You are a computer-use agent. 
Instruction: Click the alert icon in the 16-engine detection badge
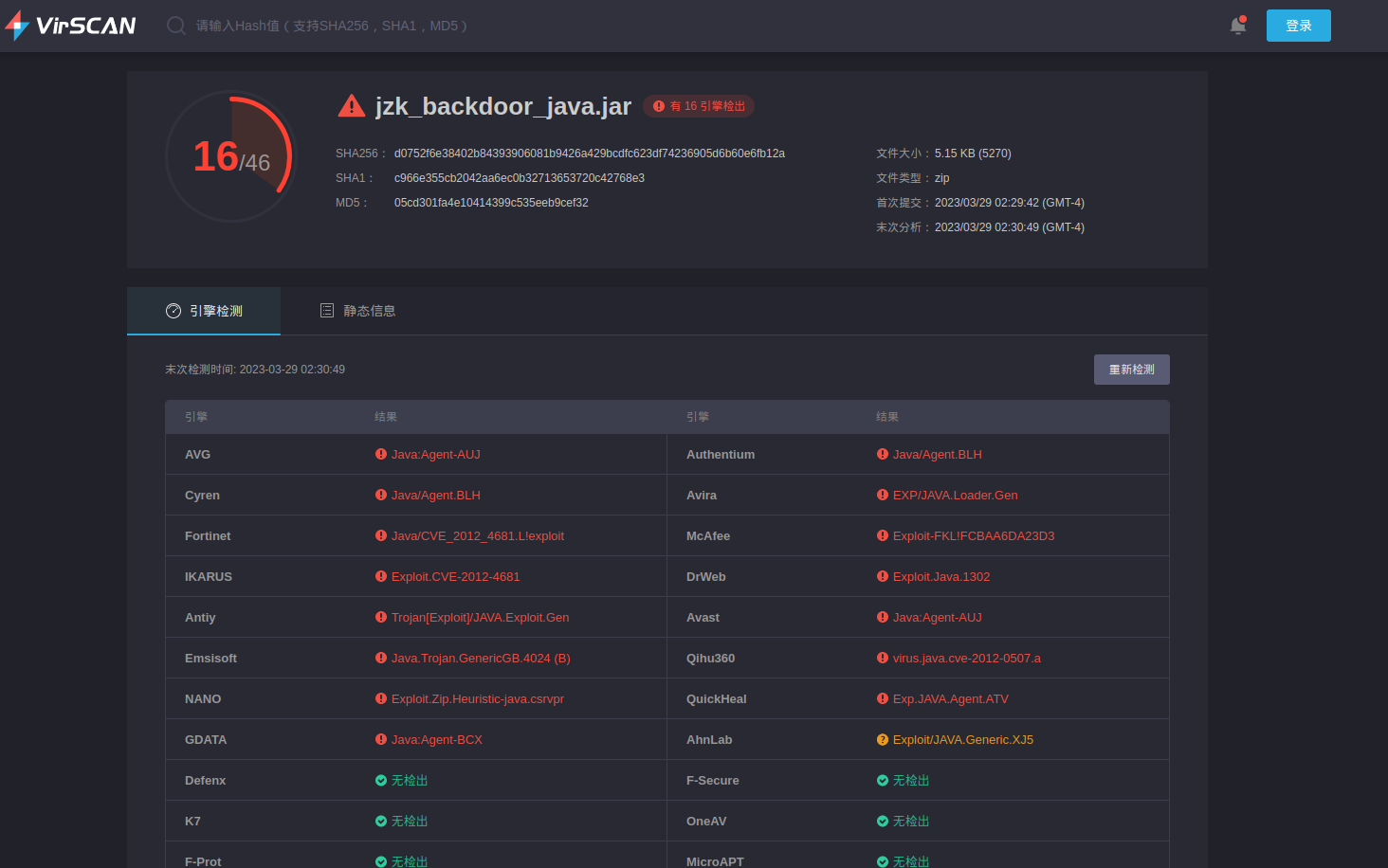click(659, 106)
